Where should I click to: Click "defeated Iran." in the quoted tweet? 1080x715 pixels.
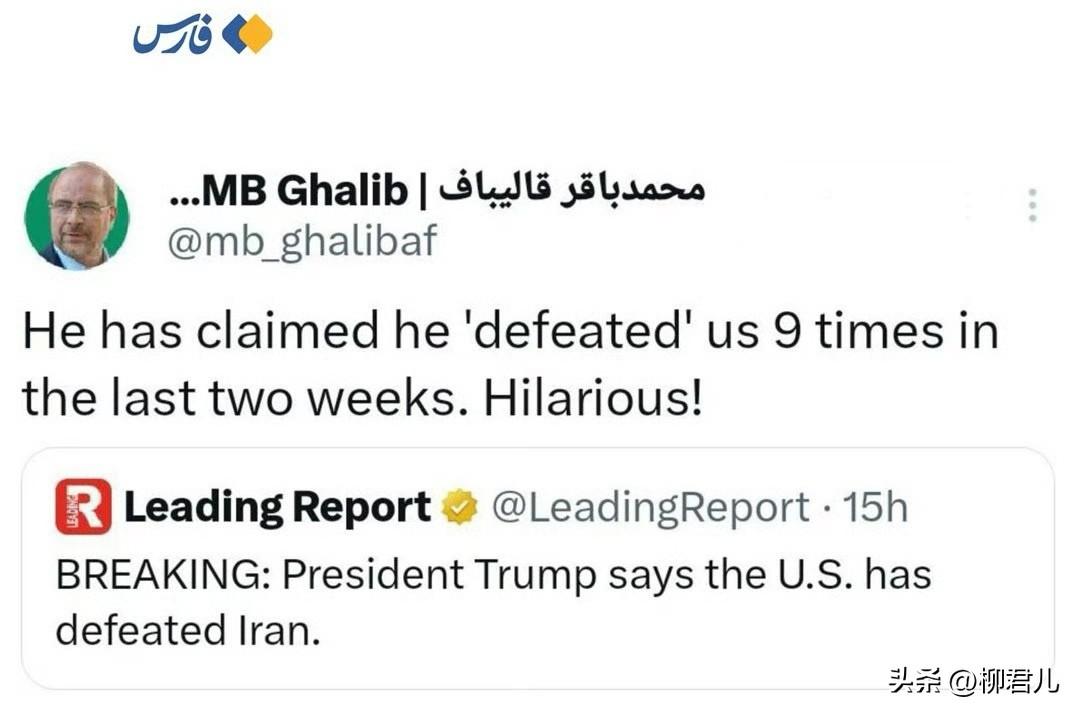[x=188, y=630]
